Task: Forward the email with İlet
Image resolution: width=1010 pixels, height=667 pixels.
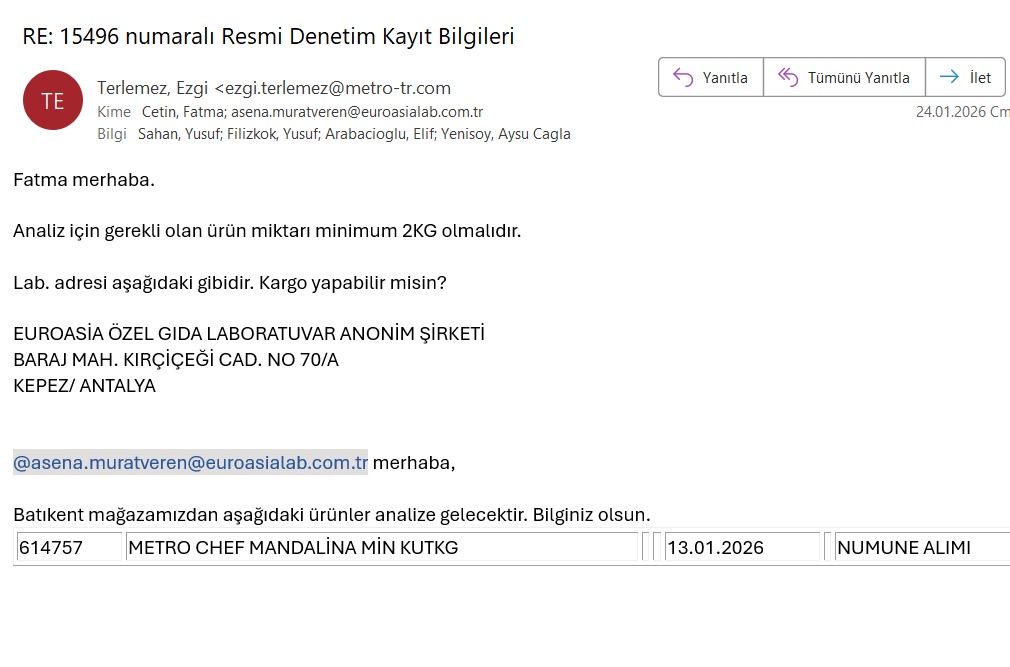Action: 965,77
